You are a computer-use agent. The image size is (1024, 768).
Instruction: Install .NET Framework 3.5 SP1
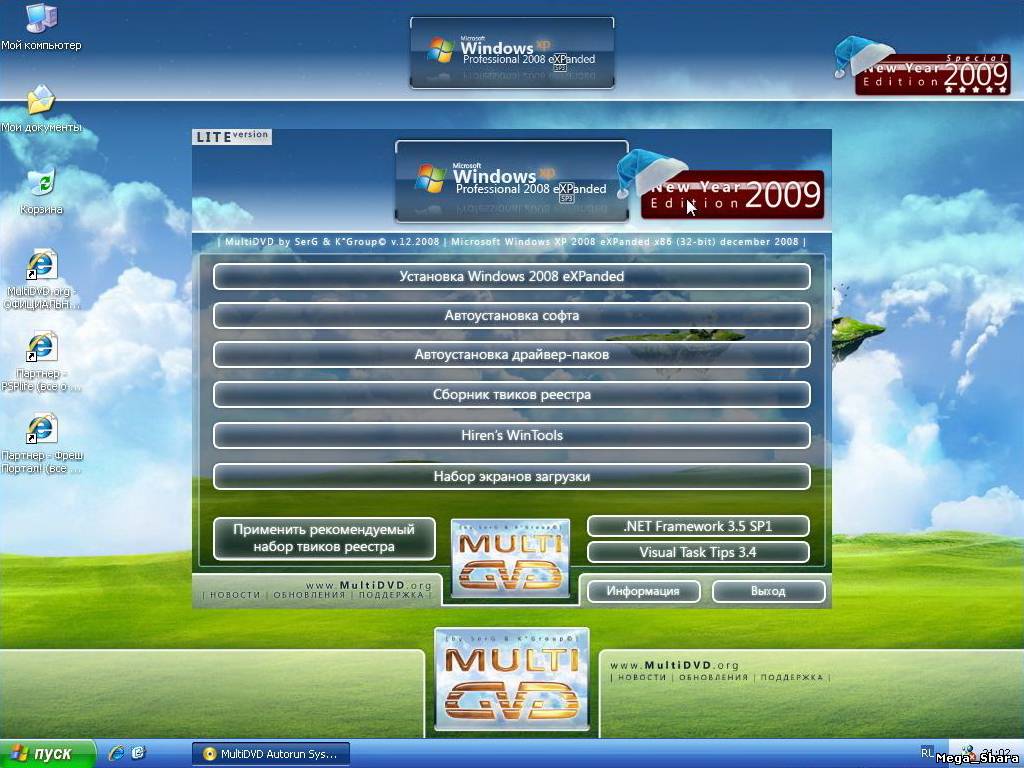(x=698, y=526)
